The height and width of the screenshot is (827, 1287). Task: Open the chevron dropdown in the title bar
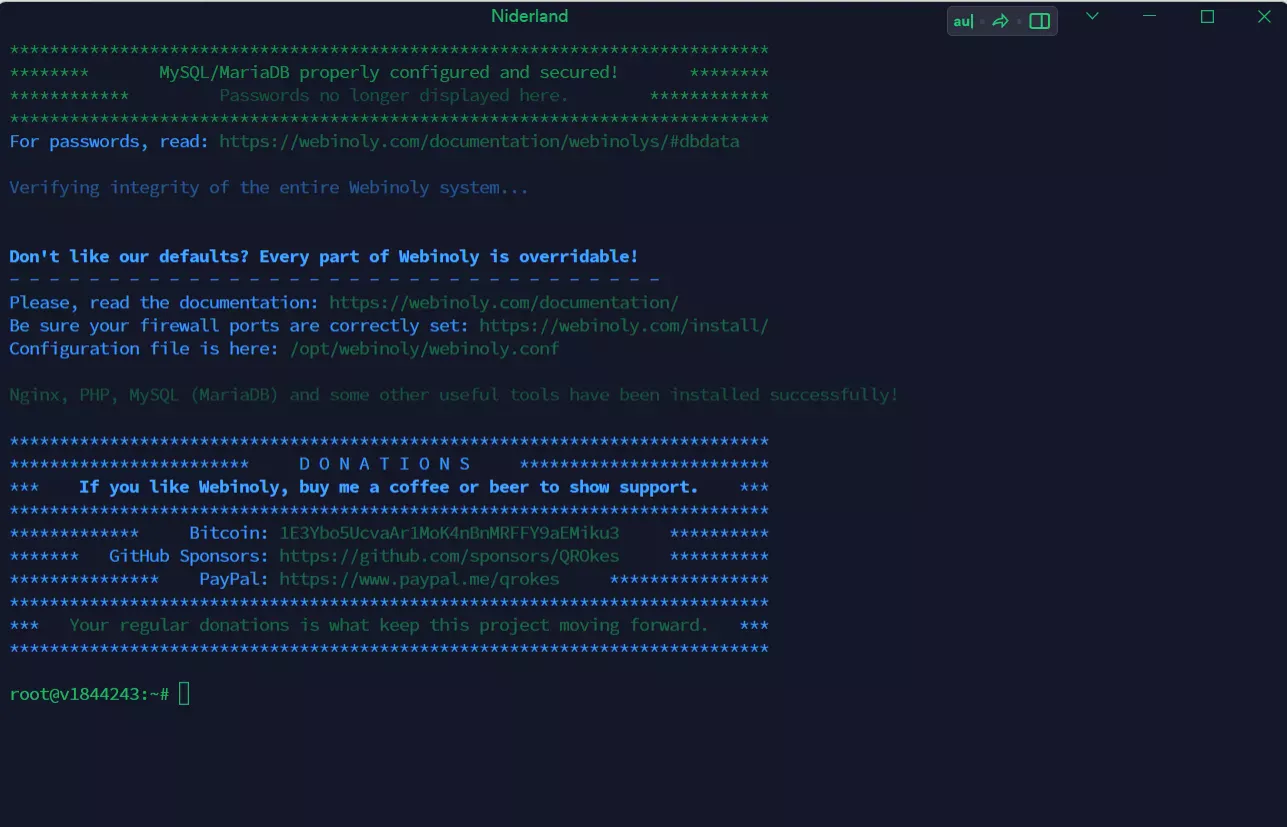tap(1092, 16)
